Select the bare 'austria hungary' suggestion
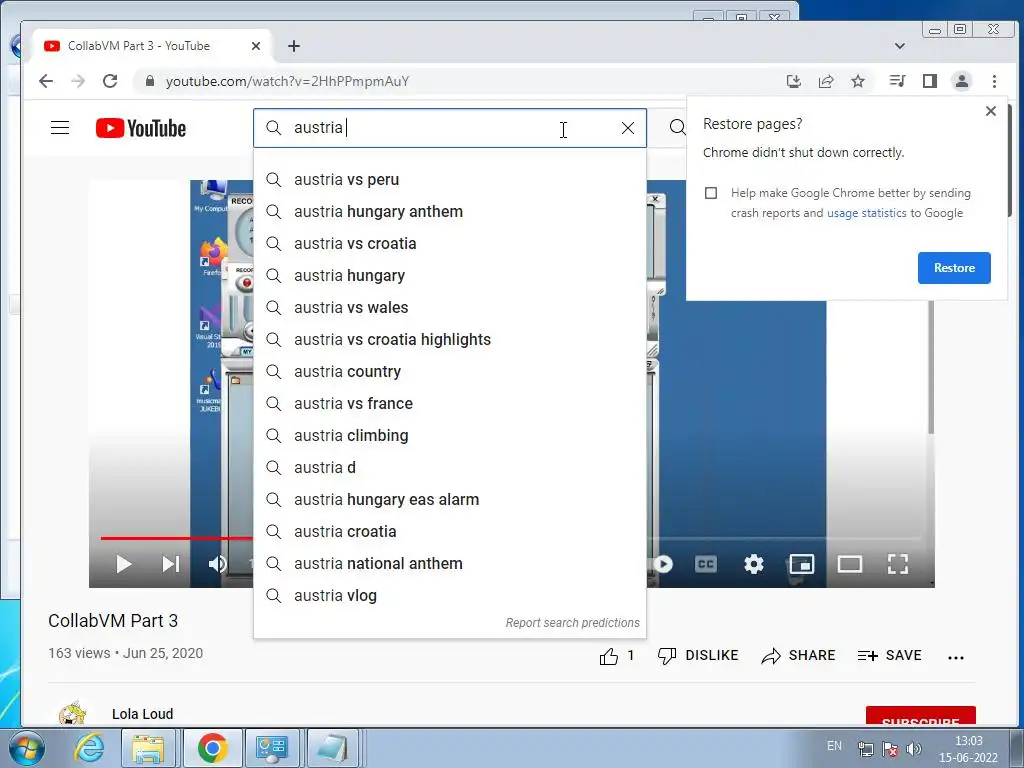Image resolution: width=1024 pixels, height=768 pixels. [450, 276]
